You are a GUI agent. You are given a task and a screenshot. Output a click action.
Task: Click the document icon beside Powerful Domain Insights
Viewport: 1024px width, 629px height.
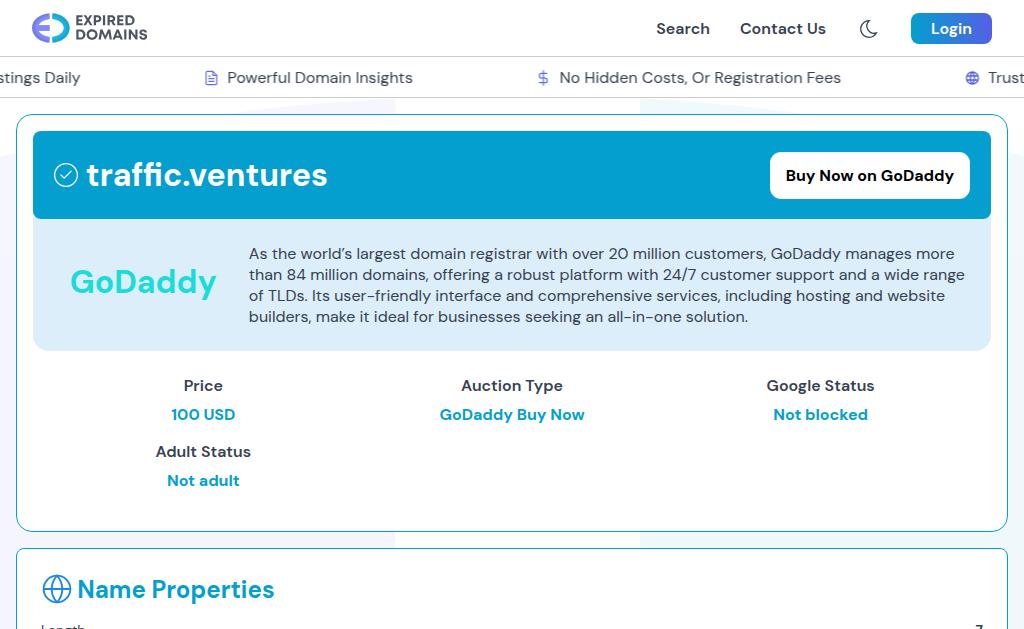pos(211,78)
